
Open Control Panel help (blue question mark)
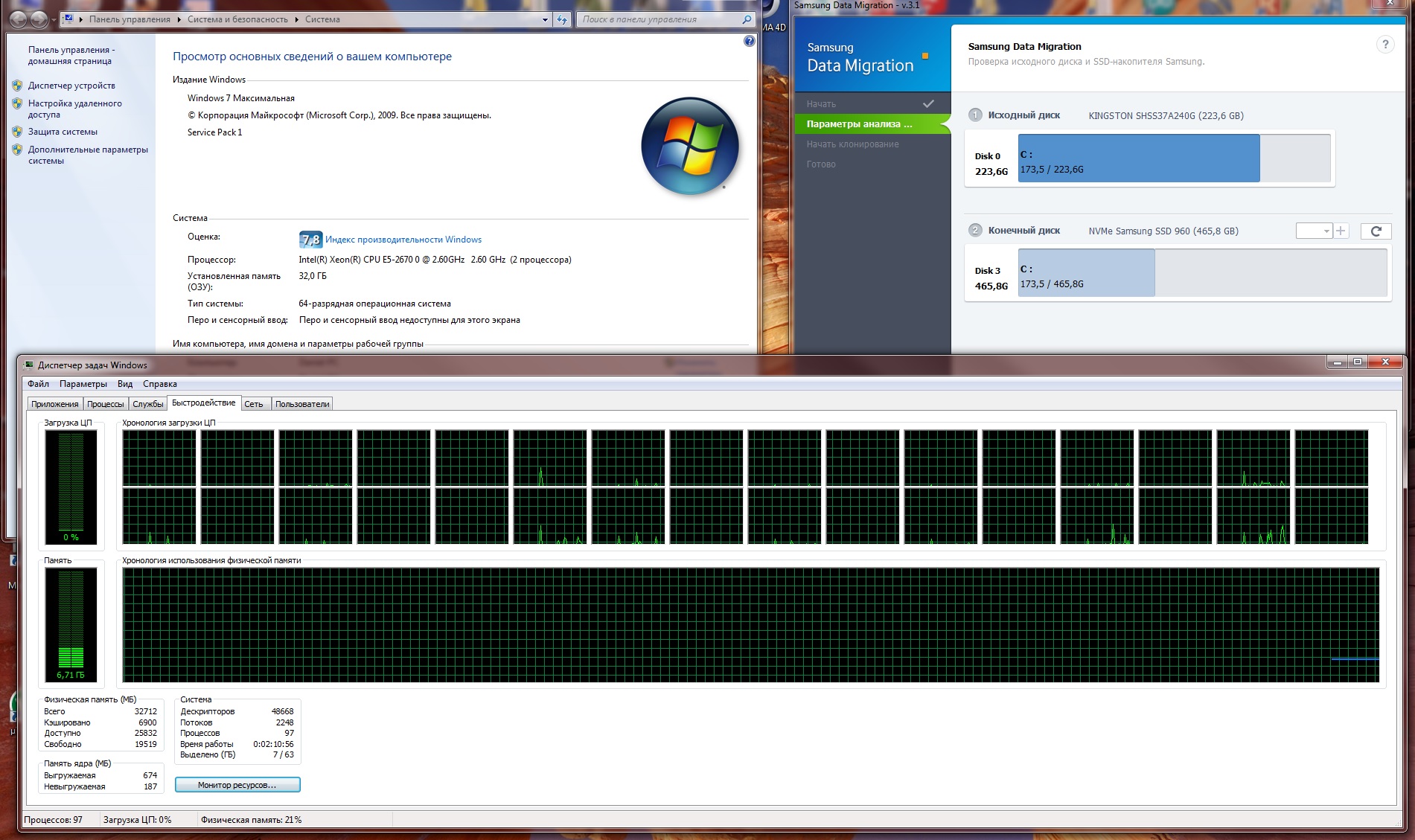(x=749, y=42)
